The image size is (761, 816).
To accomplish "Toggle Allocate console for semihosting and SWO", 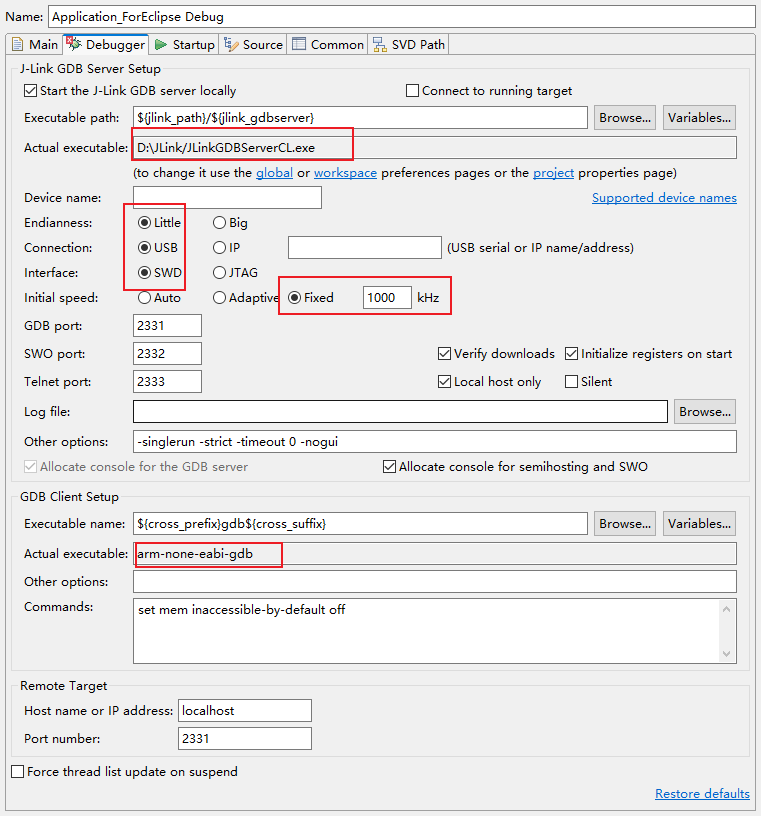I will (389, 467).
